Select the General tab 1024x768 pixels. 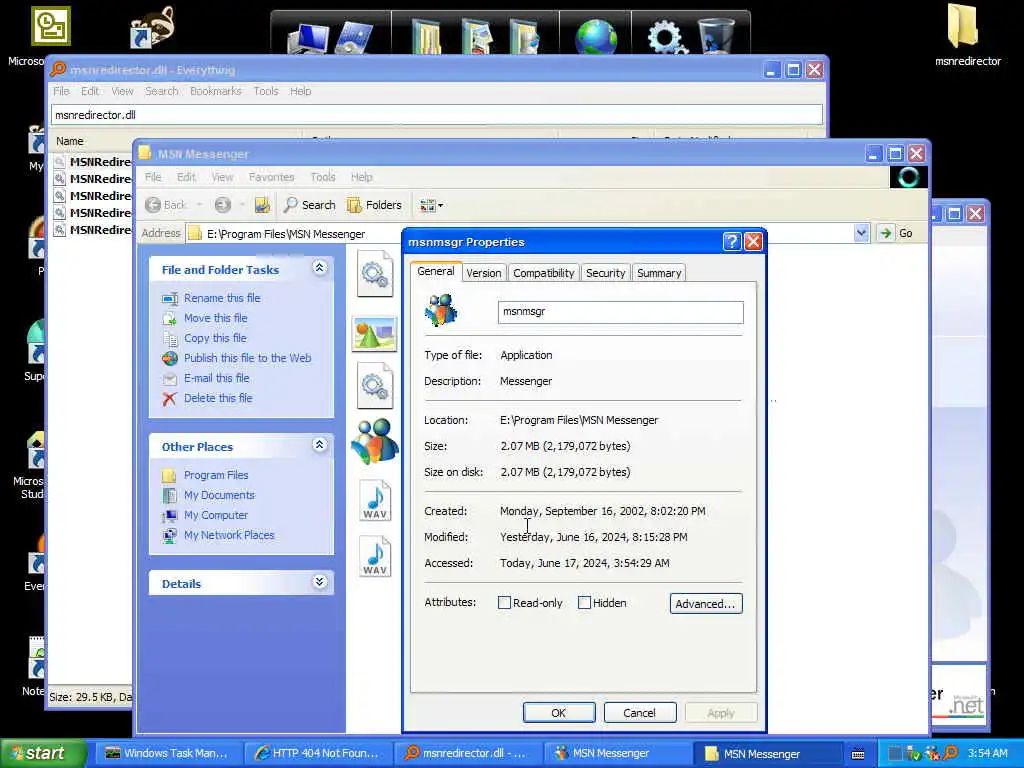coord(436,271)
